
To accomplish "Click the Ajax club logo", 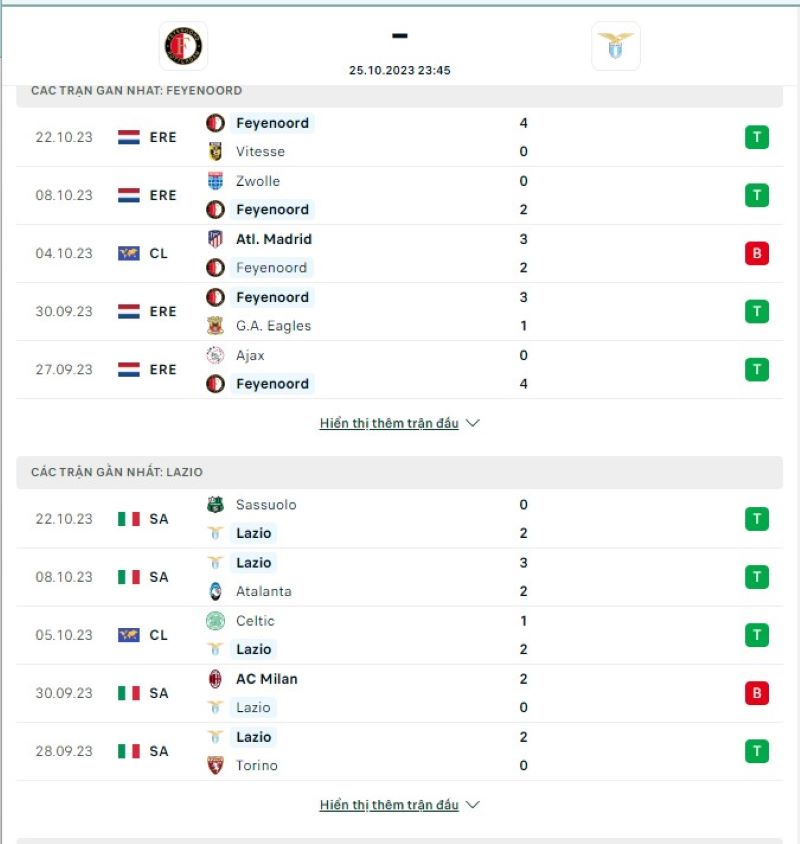I will pos(215,355).
